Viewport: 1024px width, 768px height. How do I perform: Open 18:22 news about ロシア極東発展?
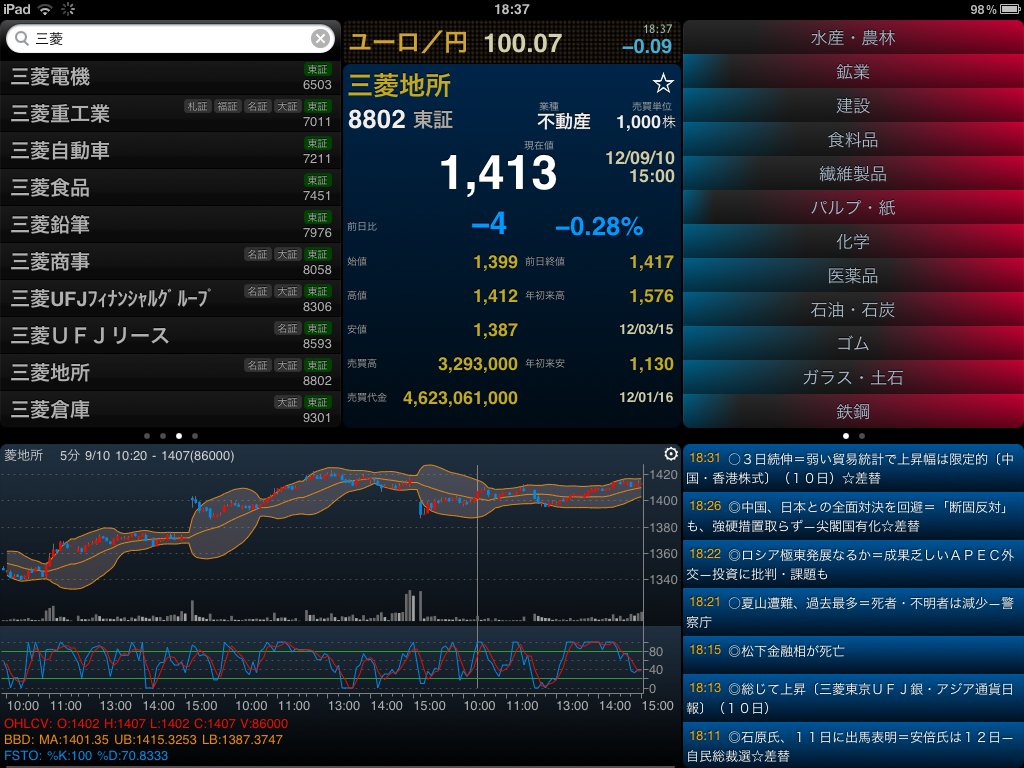point(853,564)
